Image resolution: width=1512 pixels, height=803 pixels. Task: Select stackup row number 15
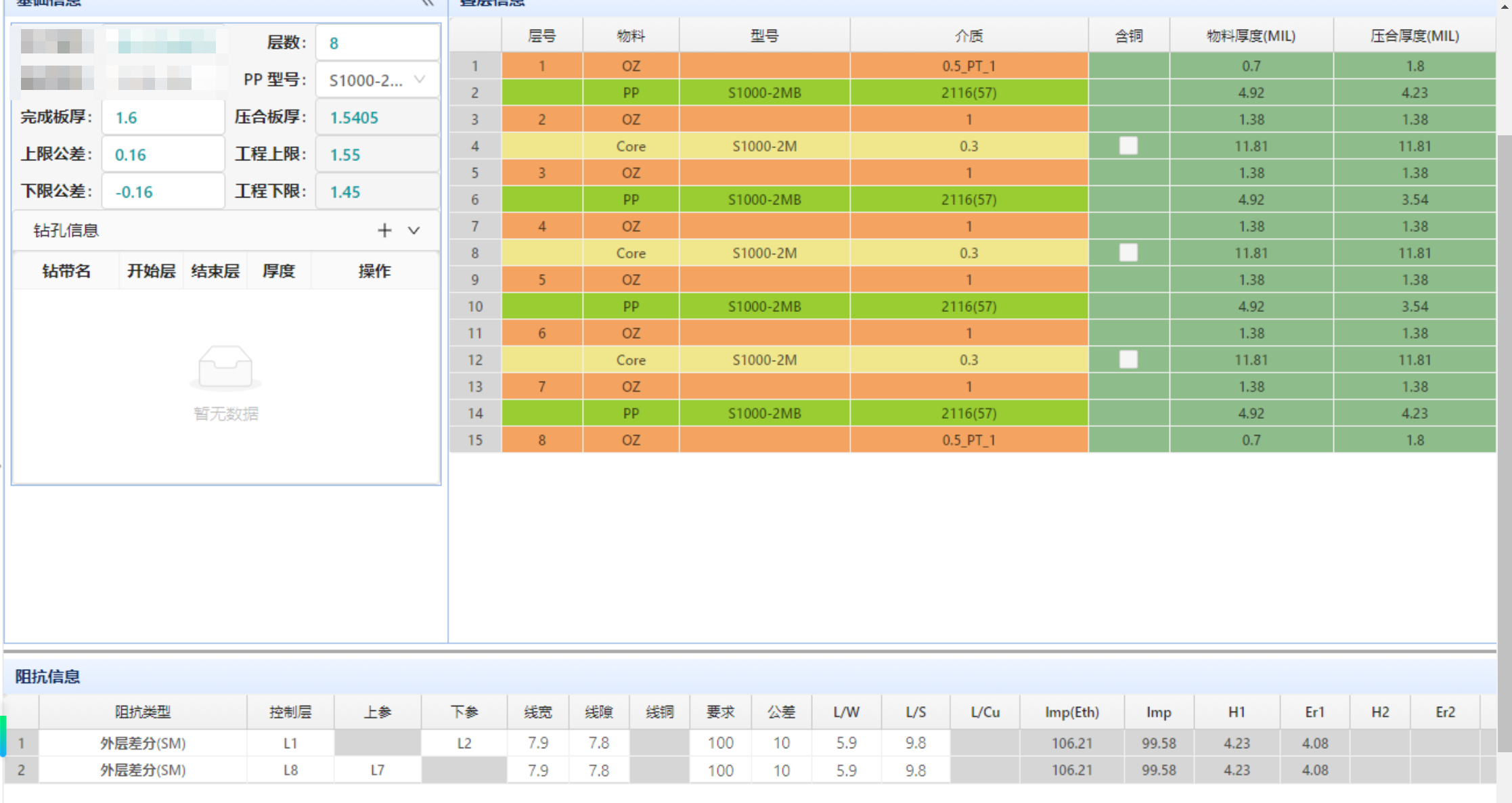click(x=475, y=440)
